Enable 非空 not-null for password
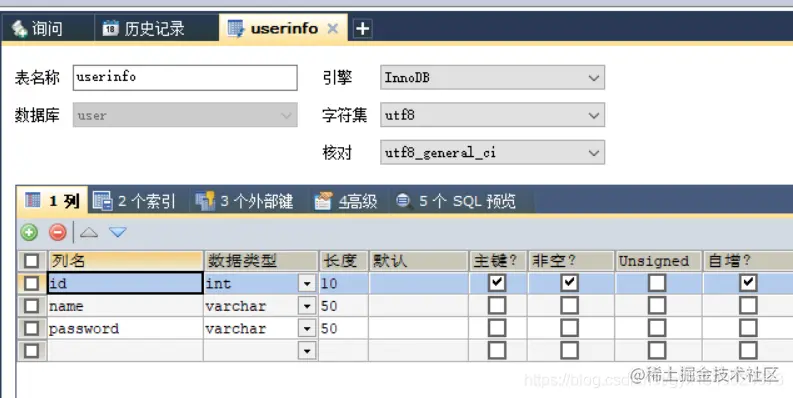The image size is (793, 398). pos(569,328)
